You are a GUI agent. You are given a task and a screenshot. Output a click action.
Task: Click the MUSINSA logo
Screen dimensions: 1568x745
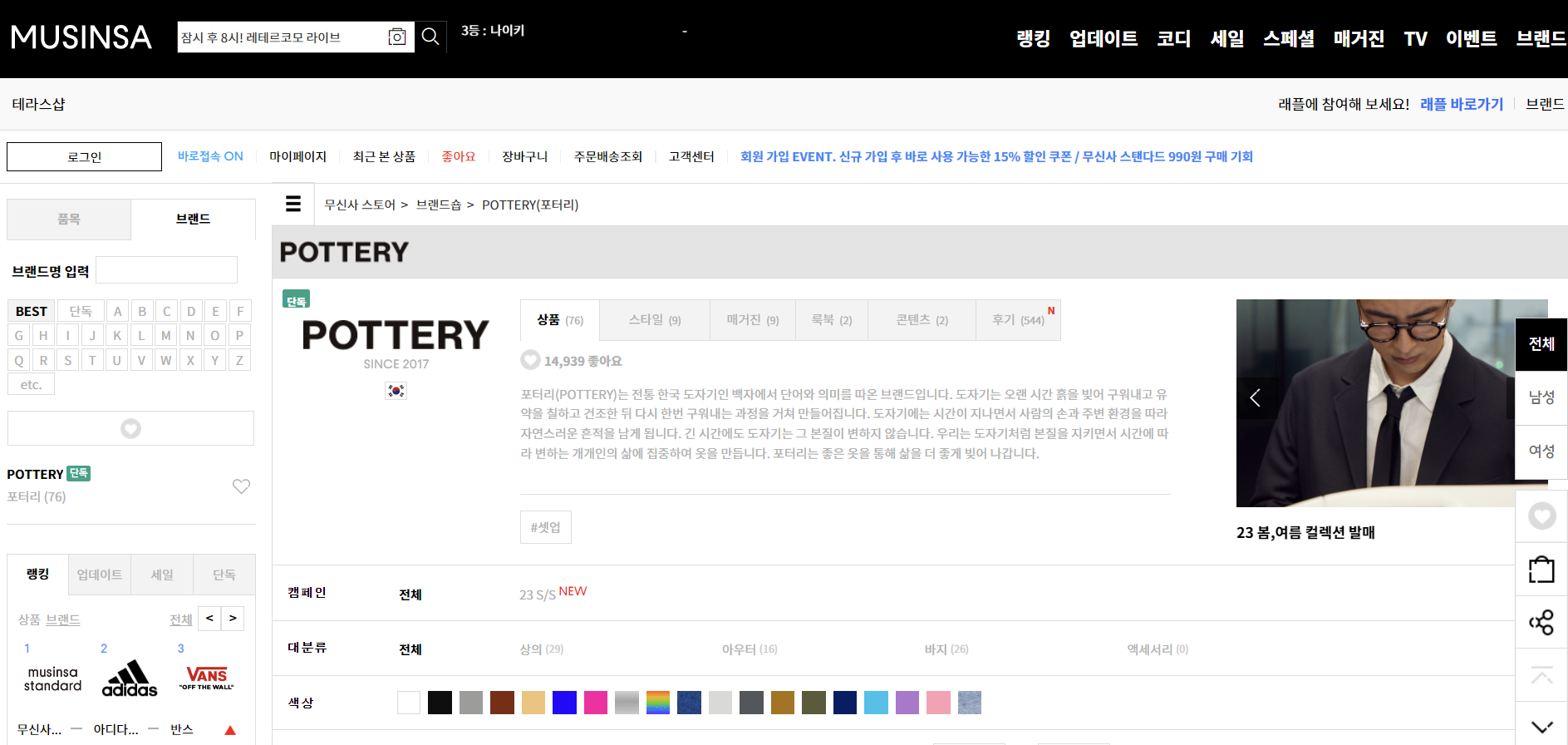[x=81, y=37]
